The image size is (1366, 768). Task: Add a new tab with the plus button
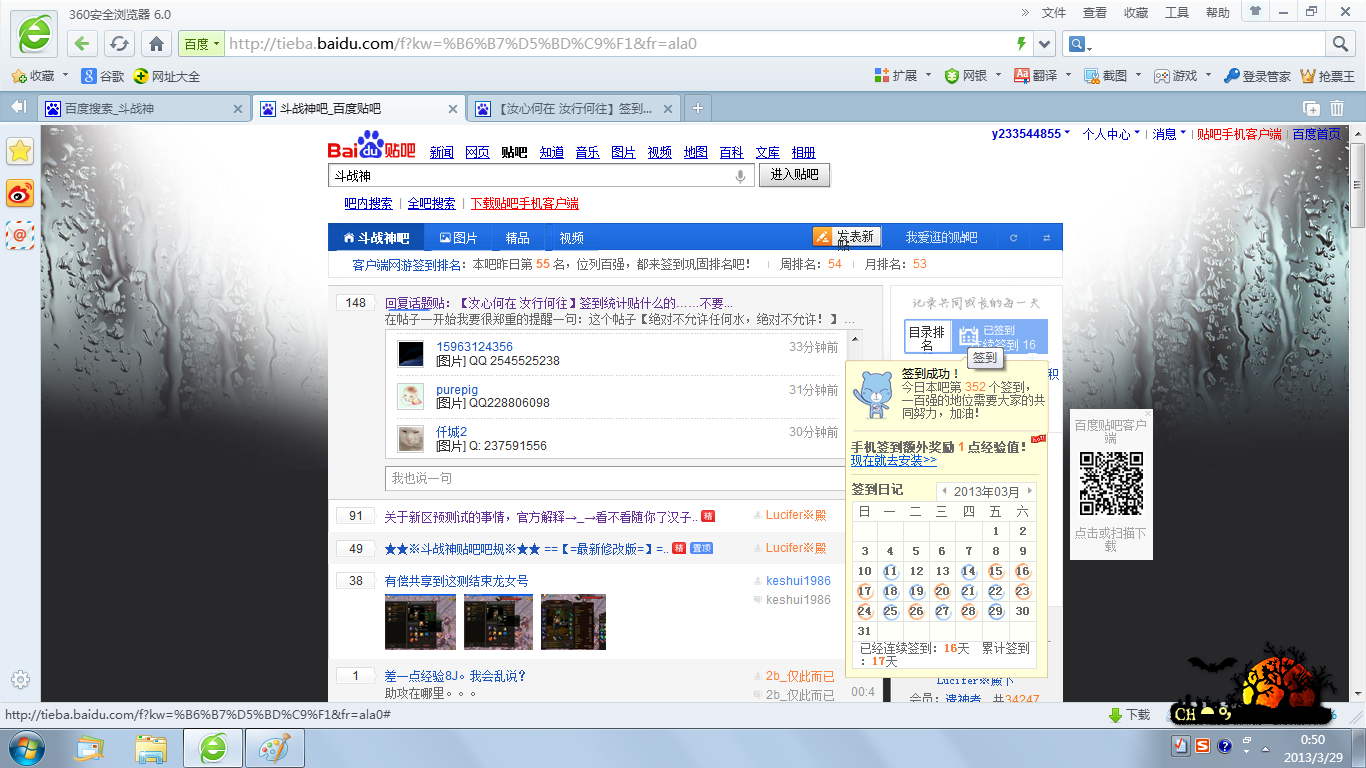[x=698, y=108]
